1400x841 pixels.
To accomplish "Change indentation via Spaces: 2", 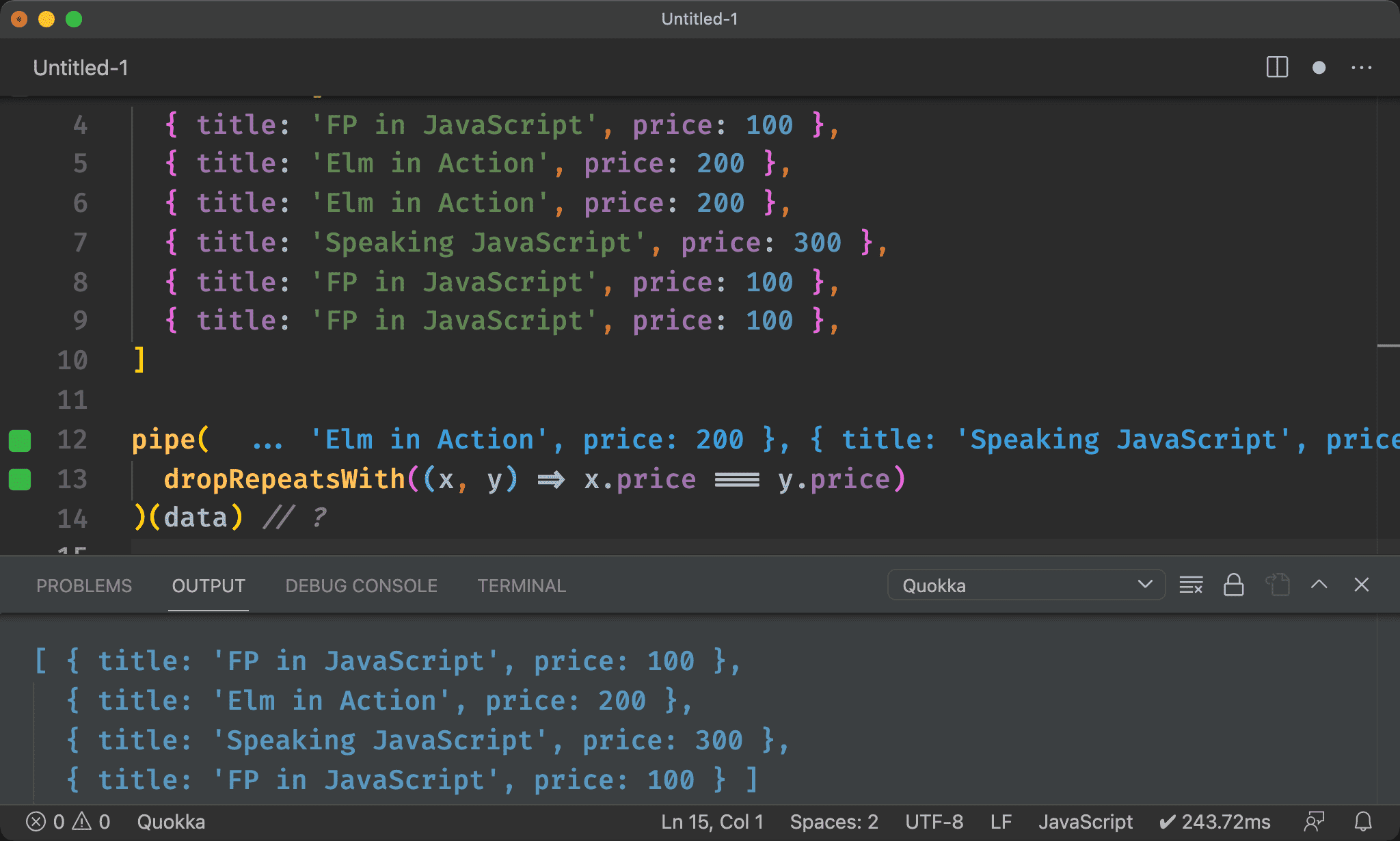I will (834, 822).
